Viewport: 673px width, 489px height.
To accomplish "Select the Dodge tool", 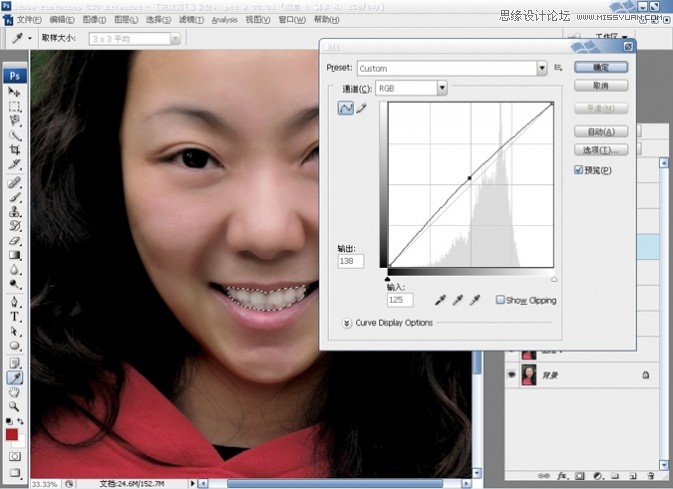I will click(x=14, y=284).
